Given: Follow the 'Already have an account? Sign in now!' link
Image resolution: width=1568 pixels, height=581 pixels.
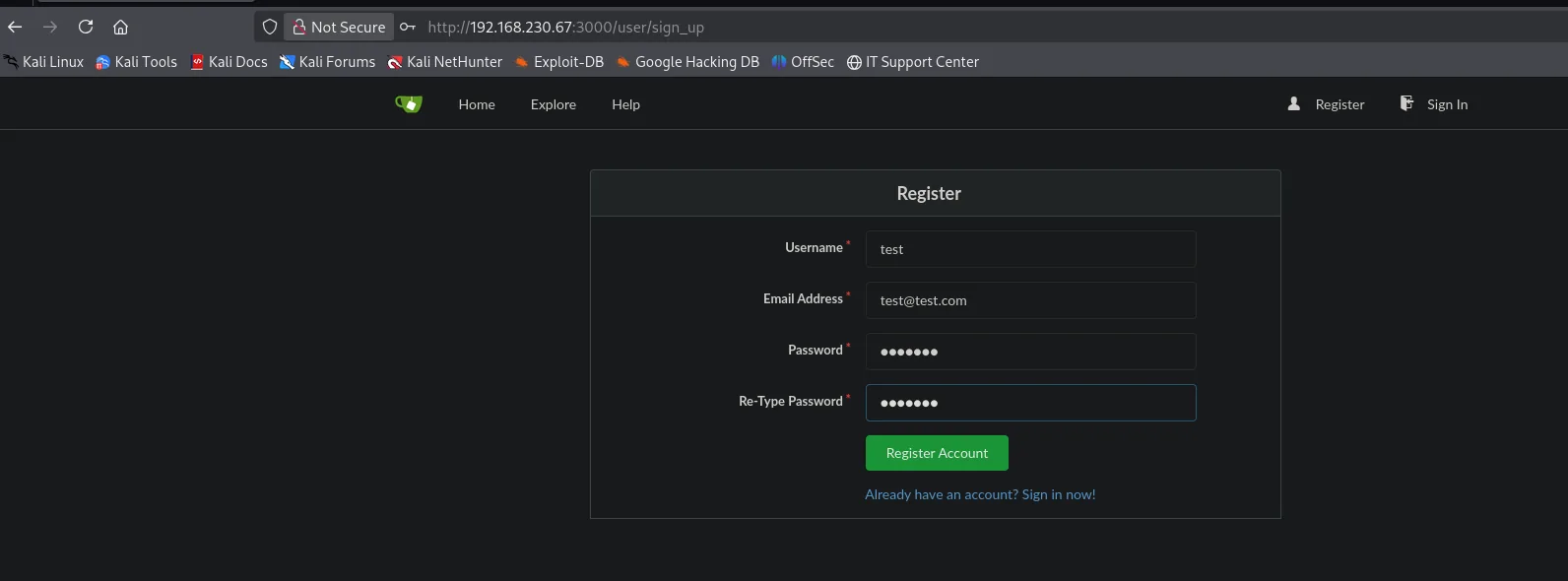Looking at the screenshot, I should click(x=980, y=494).
